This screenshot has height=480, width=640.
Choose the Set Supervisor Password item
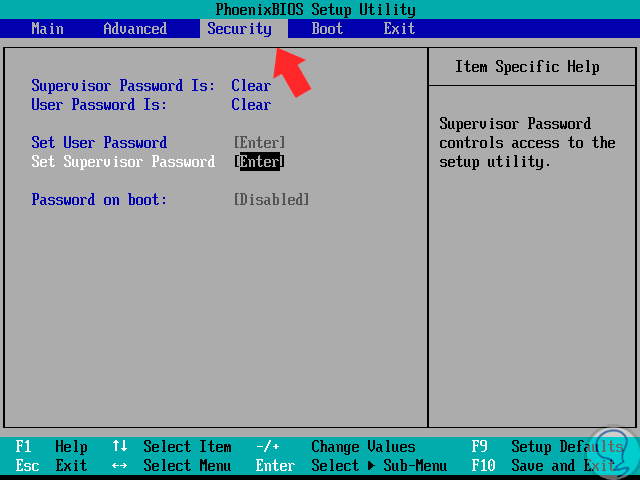click(x=123, y=162)
